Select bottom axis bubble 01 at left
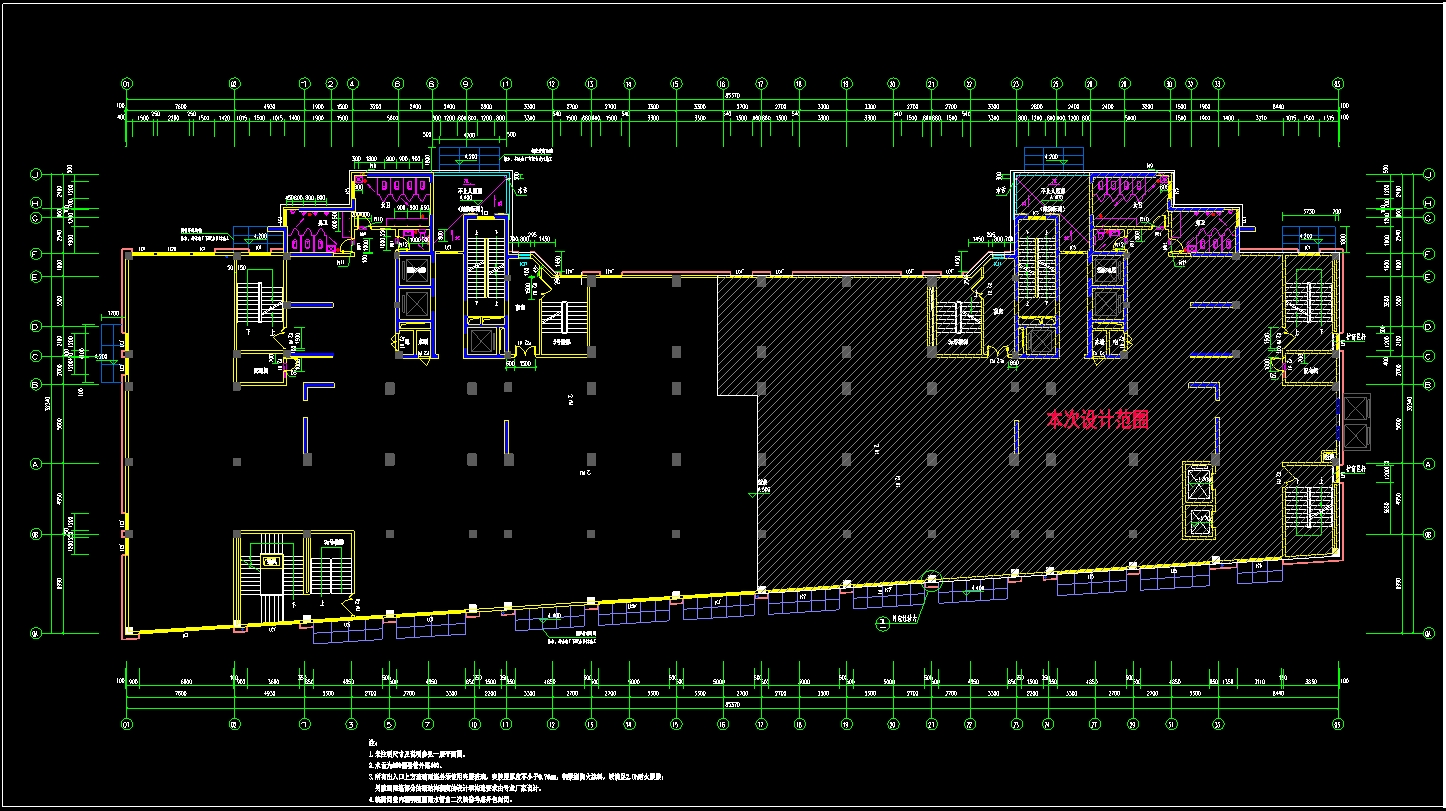The image size is (1446, 811). pyautogui.click(x=126, y=724)
